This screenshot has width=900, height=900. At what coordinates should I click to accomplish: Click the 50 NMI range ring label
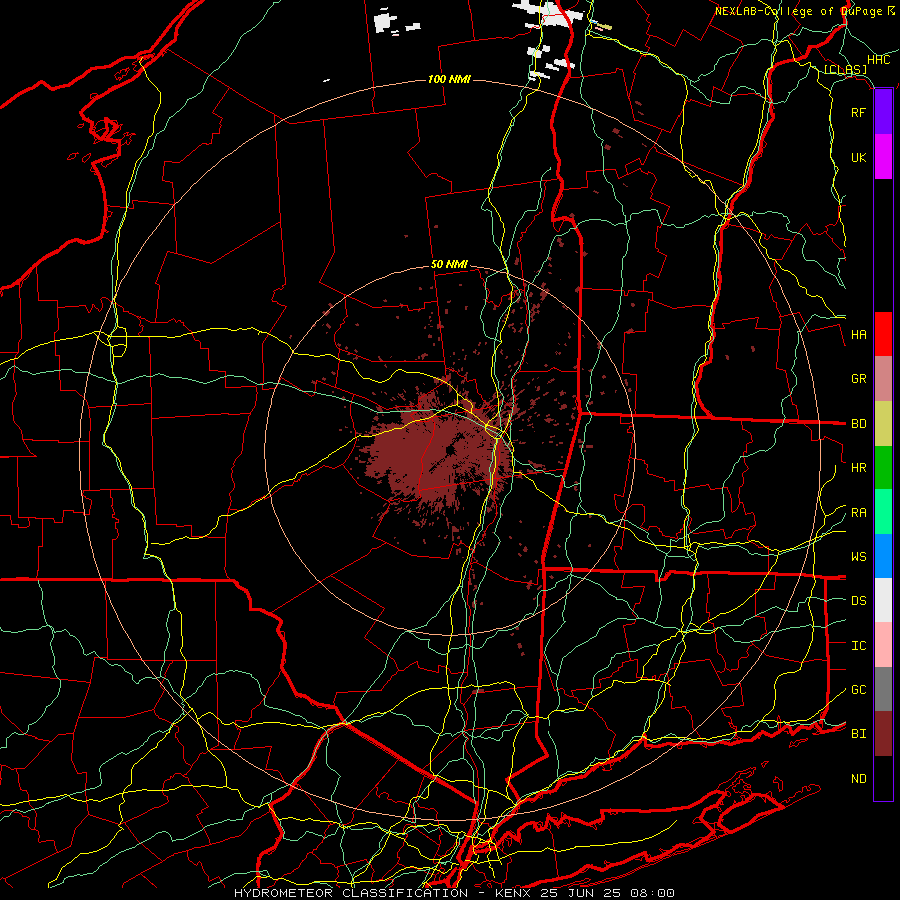coord(449,264)
